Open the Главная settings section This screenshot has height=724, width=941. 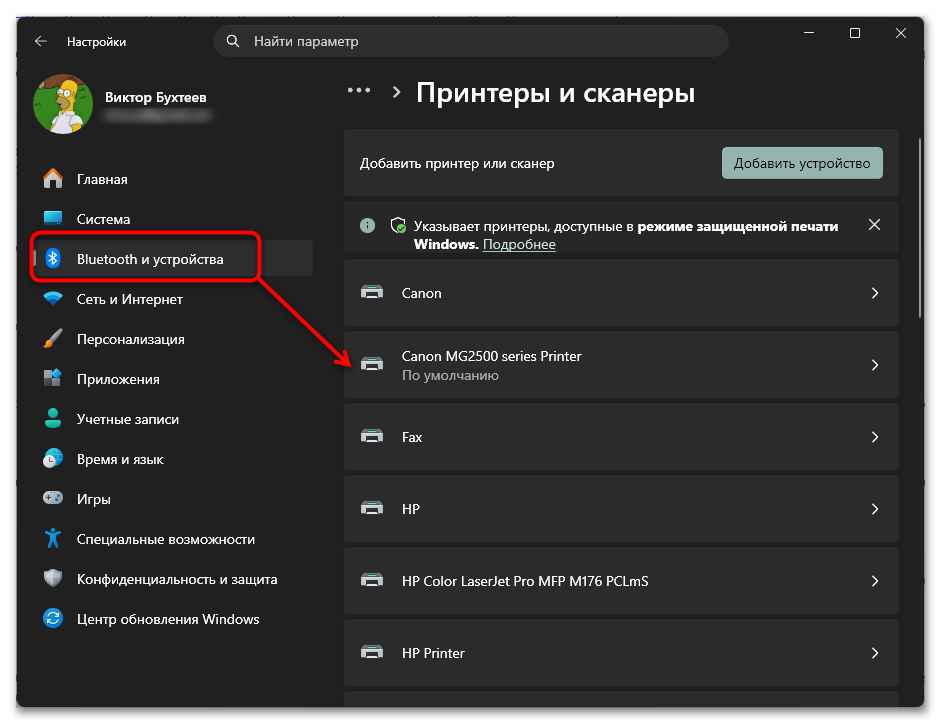[x=173, y=179]
